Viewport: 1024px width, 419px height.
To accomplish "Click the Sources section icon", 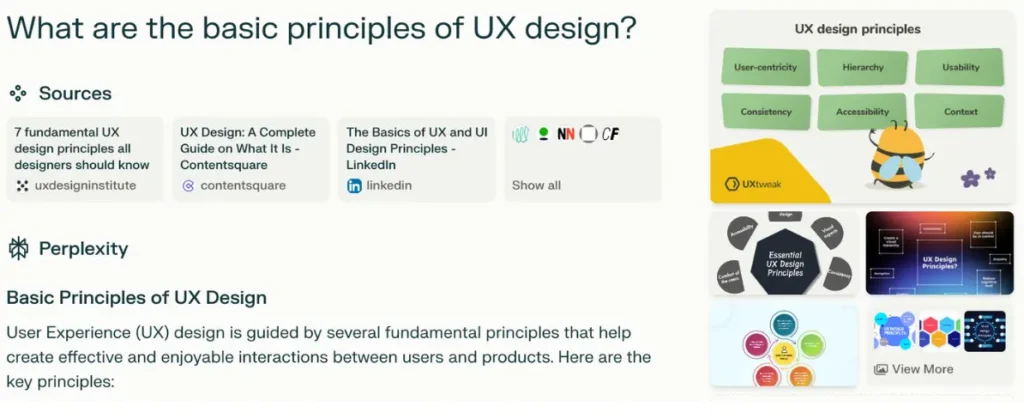I will 18,93.
